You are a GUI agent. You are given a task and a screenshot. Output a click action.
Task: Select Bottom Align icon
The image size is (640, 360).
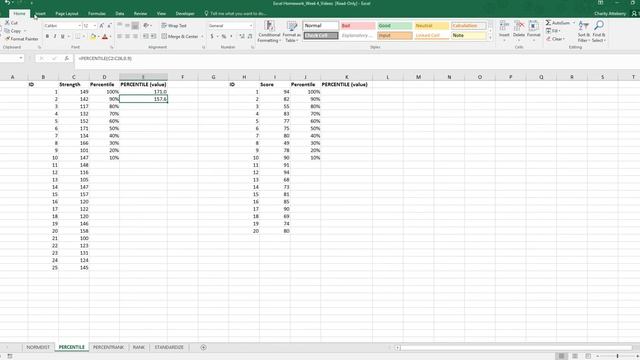tap(135, 25)
